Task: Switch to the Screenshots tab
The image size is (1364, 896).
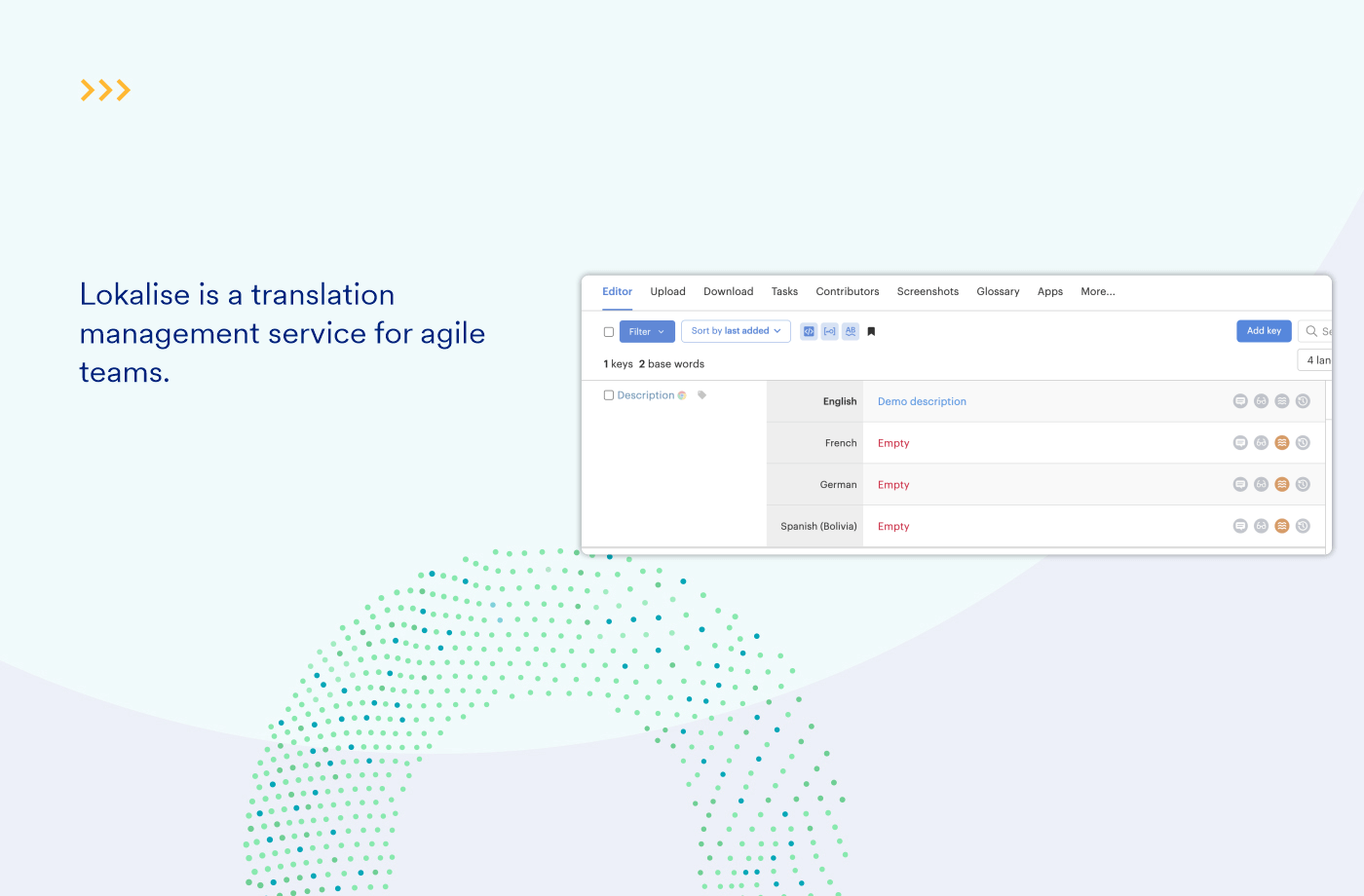Action: [x=928, y=291]
